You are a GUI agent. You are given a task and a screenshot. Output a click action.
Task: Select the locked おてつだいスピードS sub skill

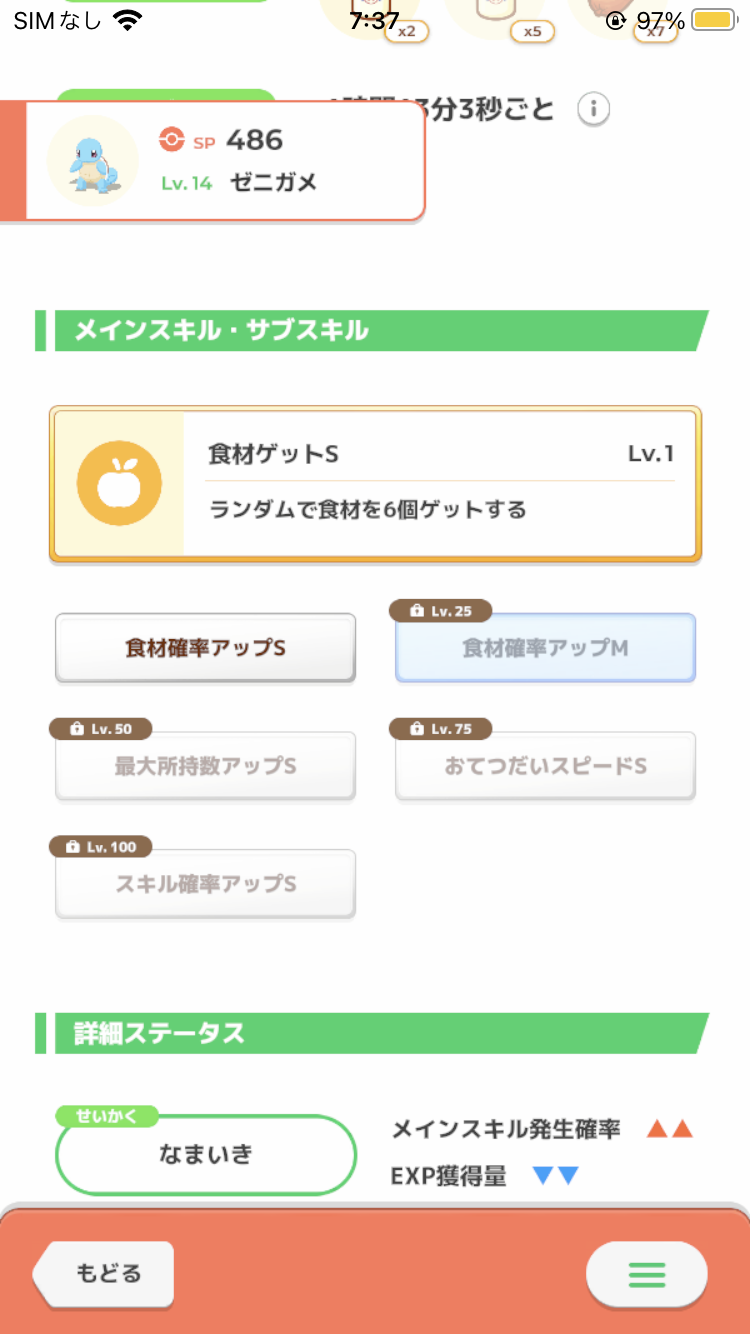pos(545,767)
